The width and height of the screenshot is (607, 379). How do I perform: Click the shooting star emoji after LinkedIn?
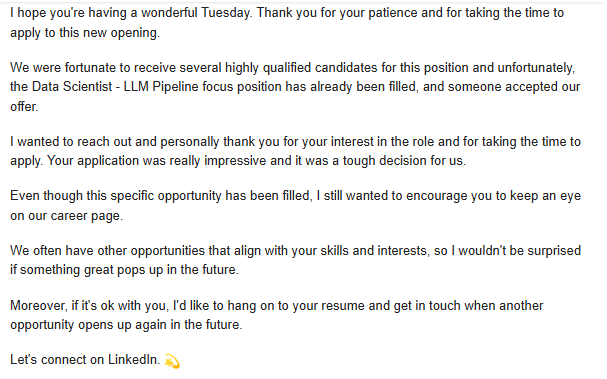pos(172,361)
